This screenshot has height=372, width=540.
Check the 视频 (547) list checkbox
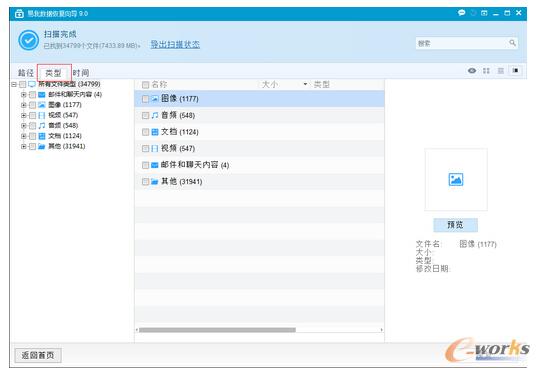(x=145, y=148)
